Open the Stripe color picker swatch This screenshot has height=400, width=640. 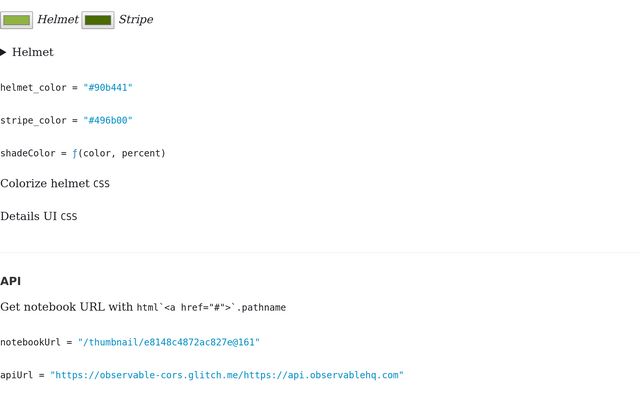click(x=98, y=20)
